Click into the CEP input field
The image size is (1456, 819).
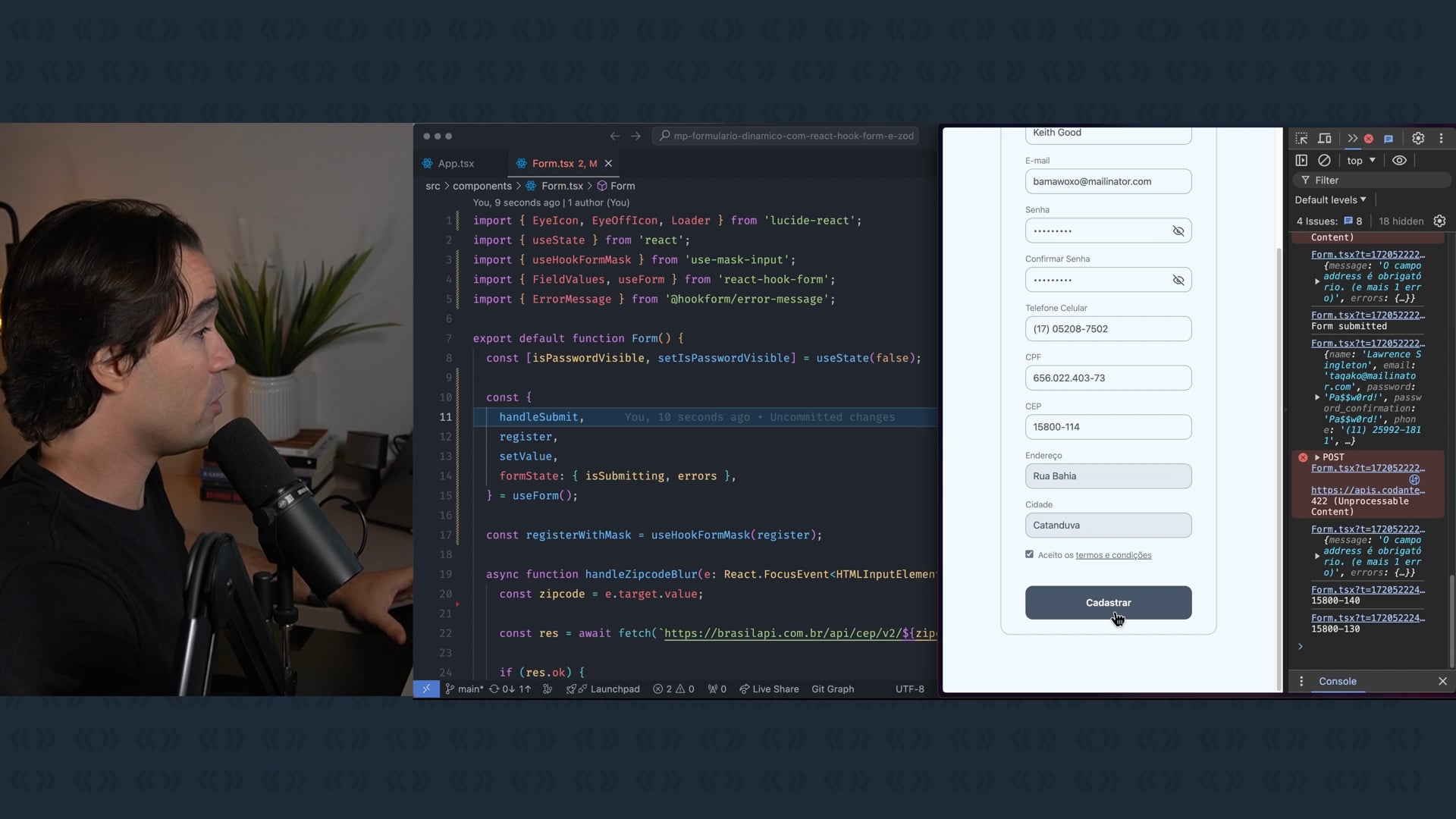[x=1108, y=427]
